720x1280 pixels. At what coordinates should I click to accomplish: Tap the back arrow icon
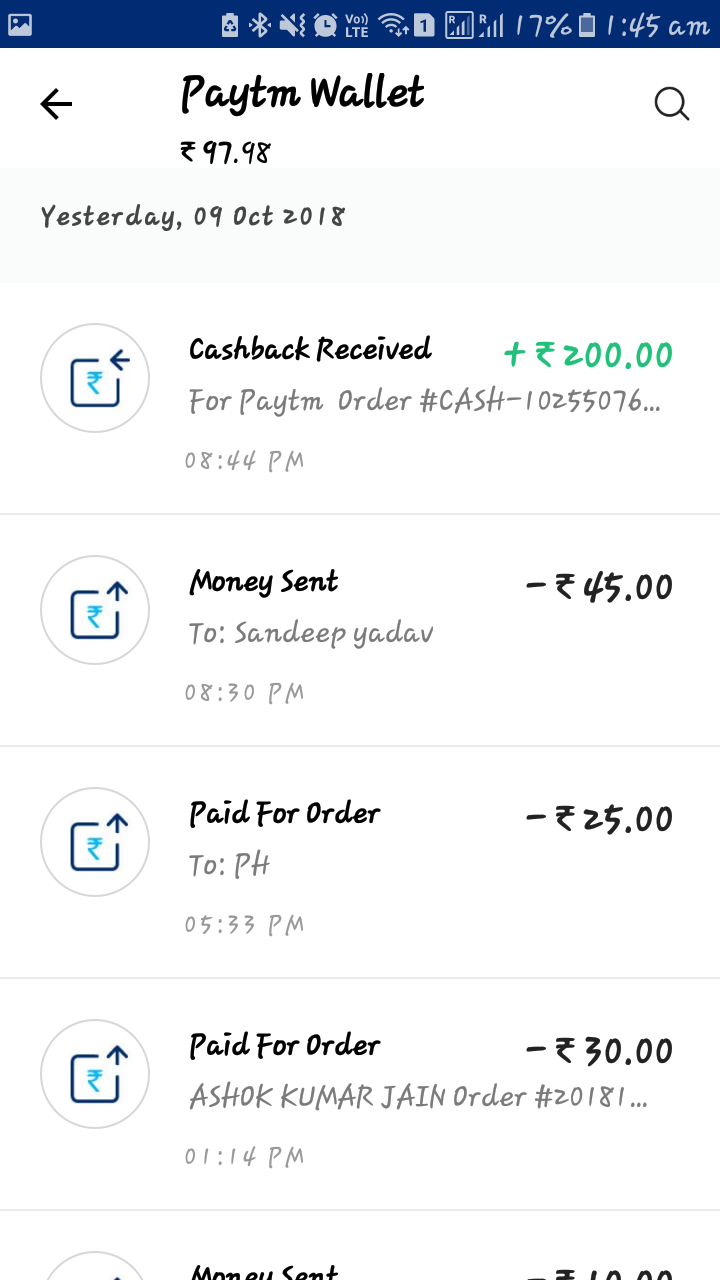click(x=56, y=104)
